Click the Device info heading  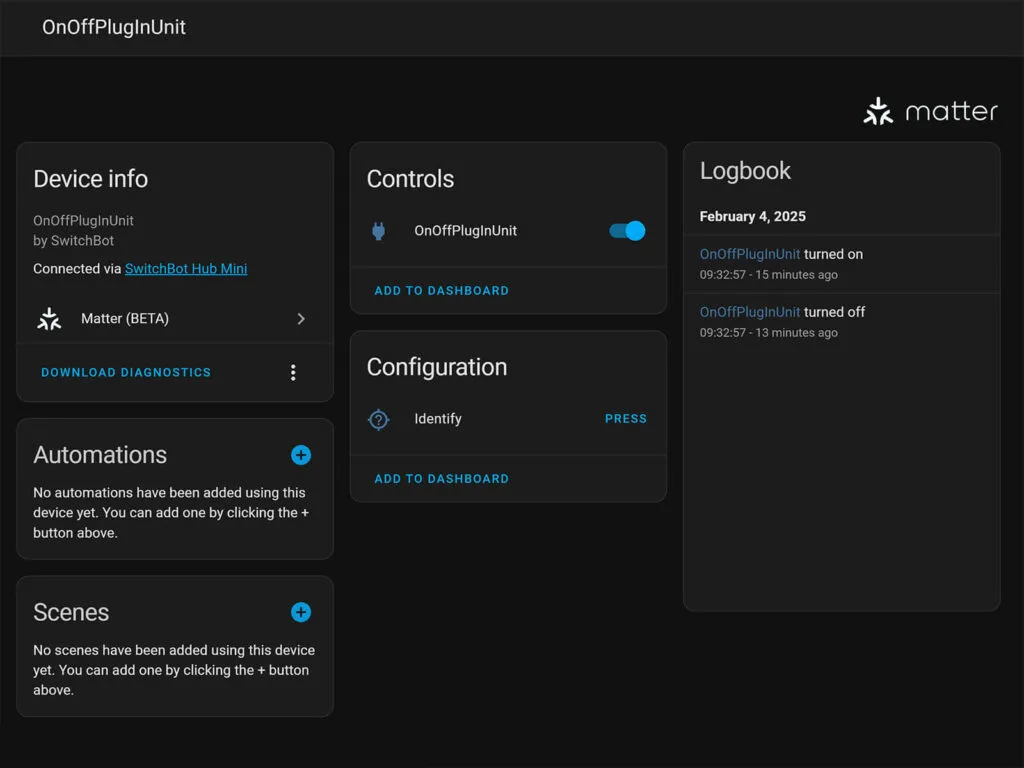pos(91,179)
